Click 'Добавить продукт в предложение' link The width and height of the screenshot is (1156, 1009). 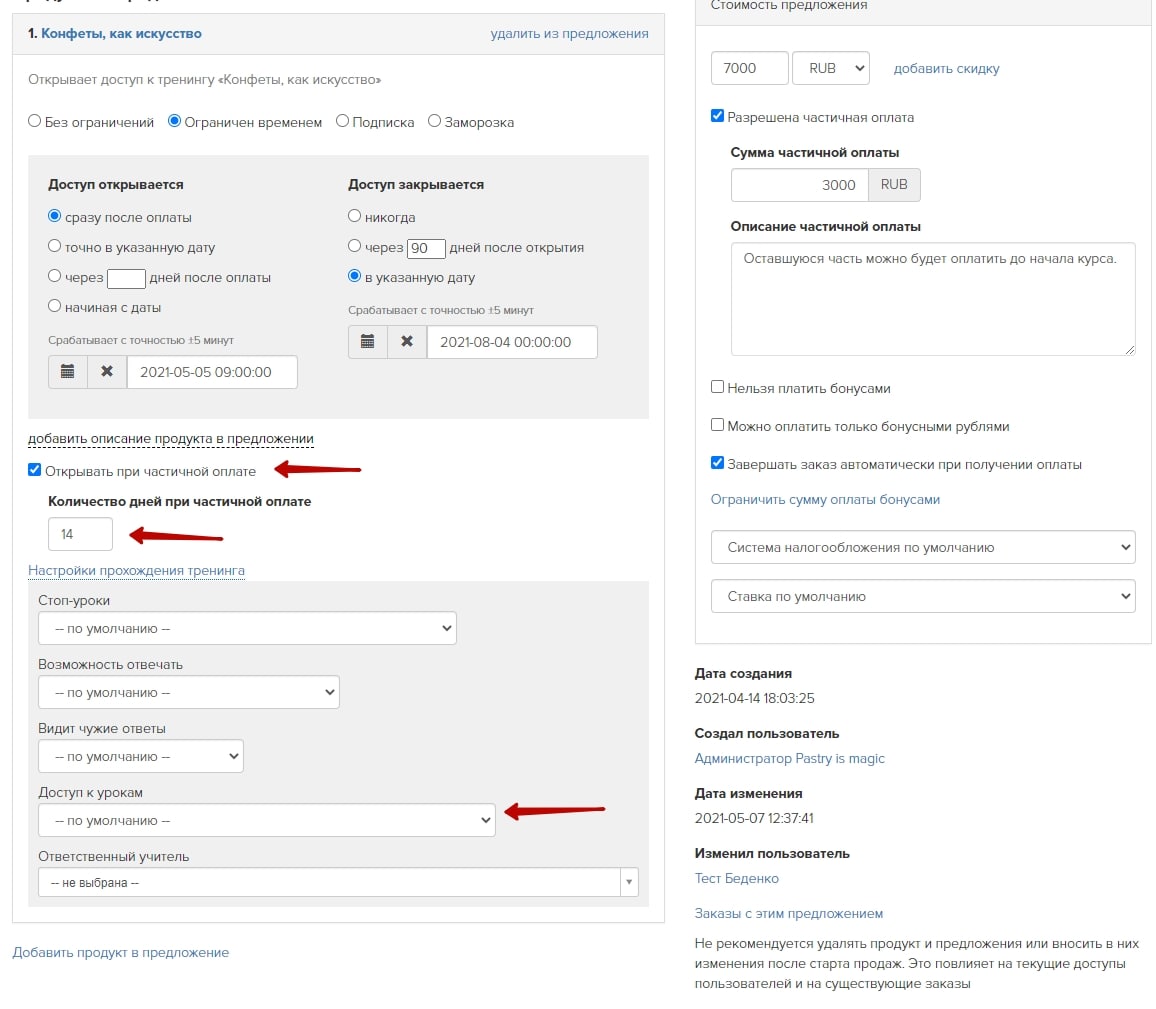[121, 952]
